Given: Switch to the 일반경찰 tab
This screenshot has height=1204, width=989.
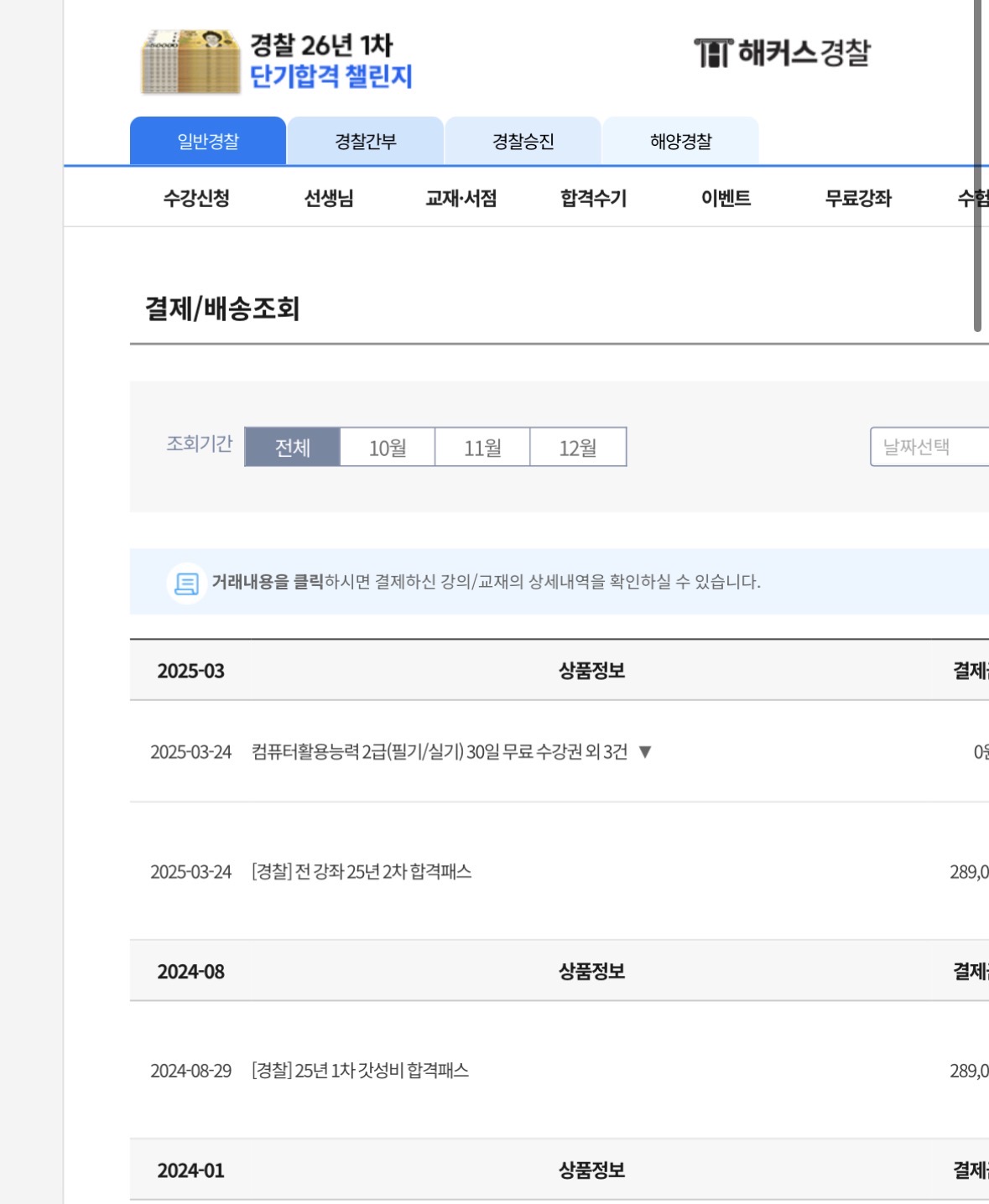Looking at the screenshot, I should pyautogui.click(x=208, y=142).
